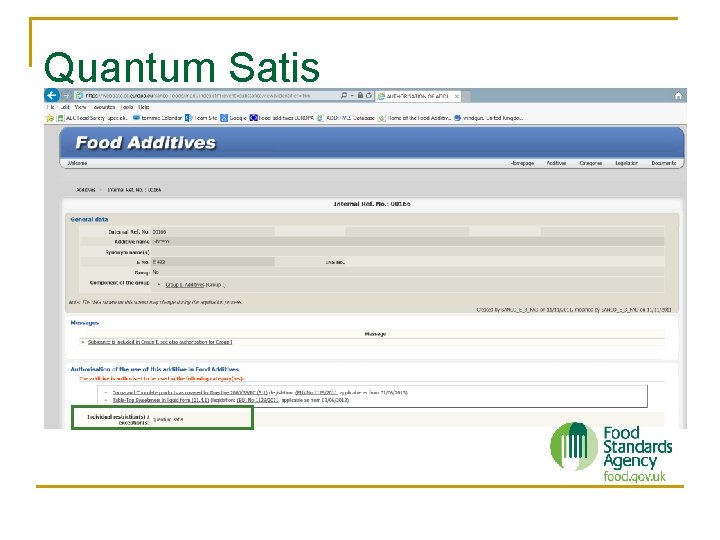Open the Favorites menu
Image resolution: width=720 pixels, height=540 pixels.
click(x=104, y=107)
